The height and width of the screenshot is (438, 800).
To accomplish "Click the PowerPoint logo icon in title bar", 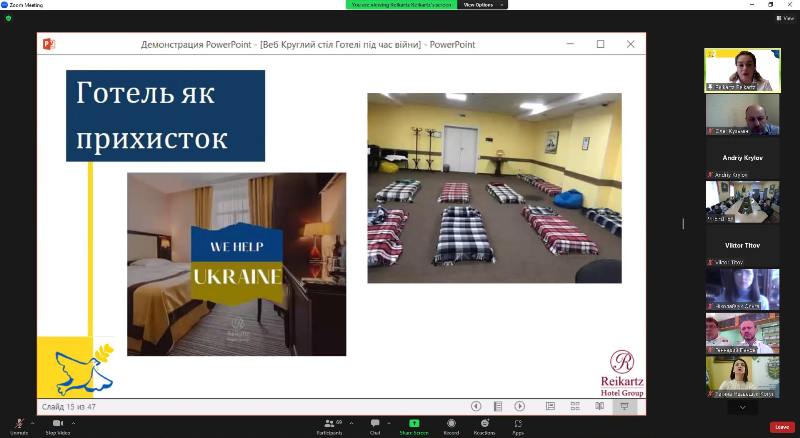I will coord(49,44).
